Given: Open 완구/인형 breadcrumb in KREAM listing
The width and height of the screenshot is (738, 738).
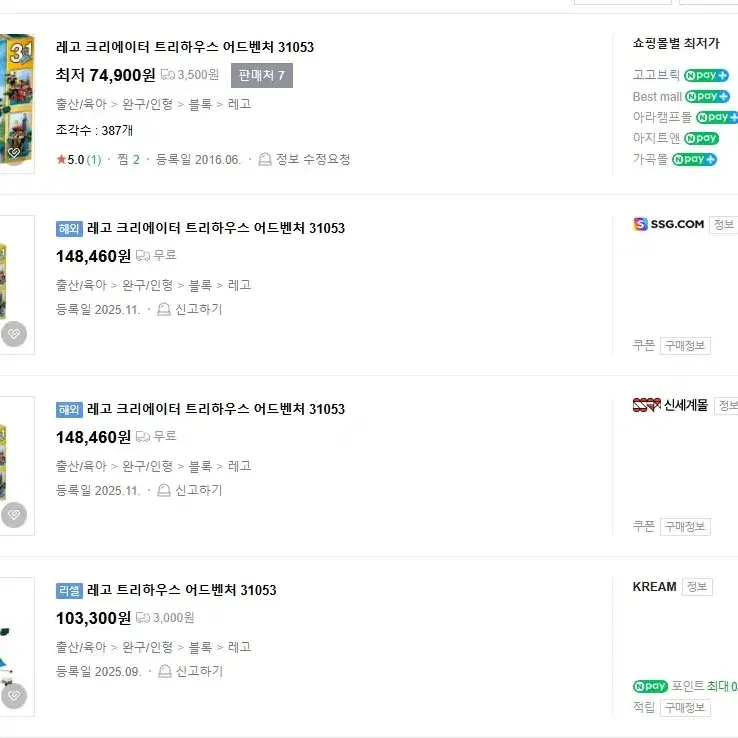Looking at the screenshot, I should (x=147, y=647).
